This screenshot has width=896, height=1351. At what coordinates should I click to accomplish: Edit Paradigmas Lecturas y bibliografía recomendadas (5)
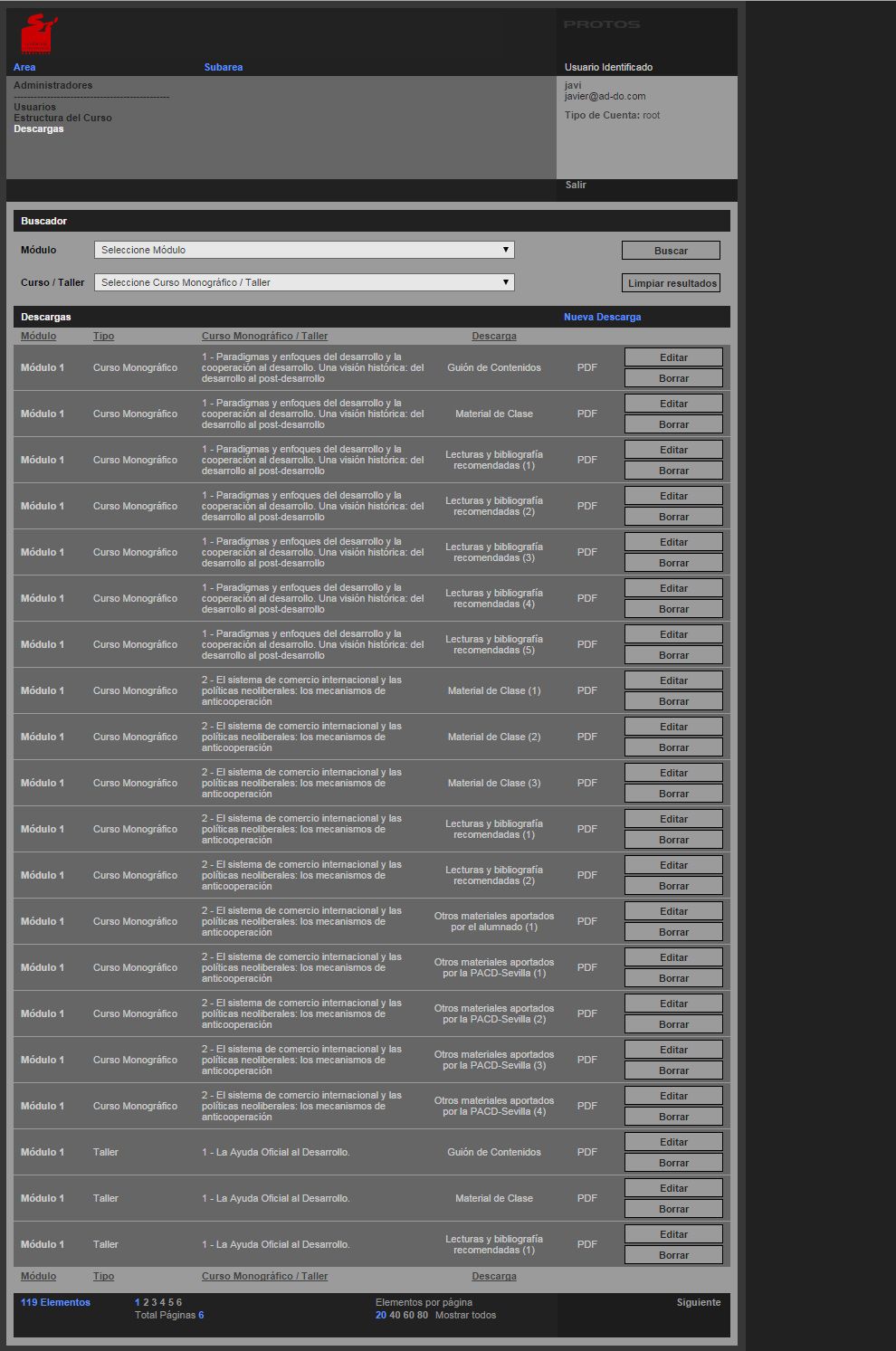tap(673, 634)
